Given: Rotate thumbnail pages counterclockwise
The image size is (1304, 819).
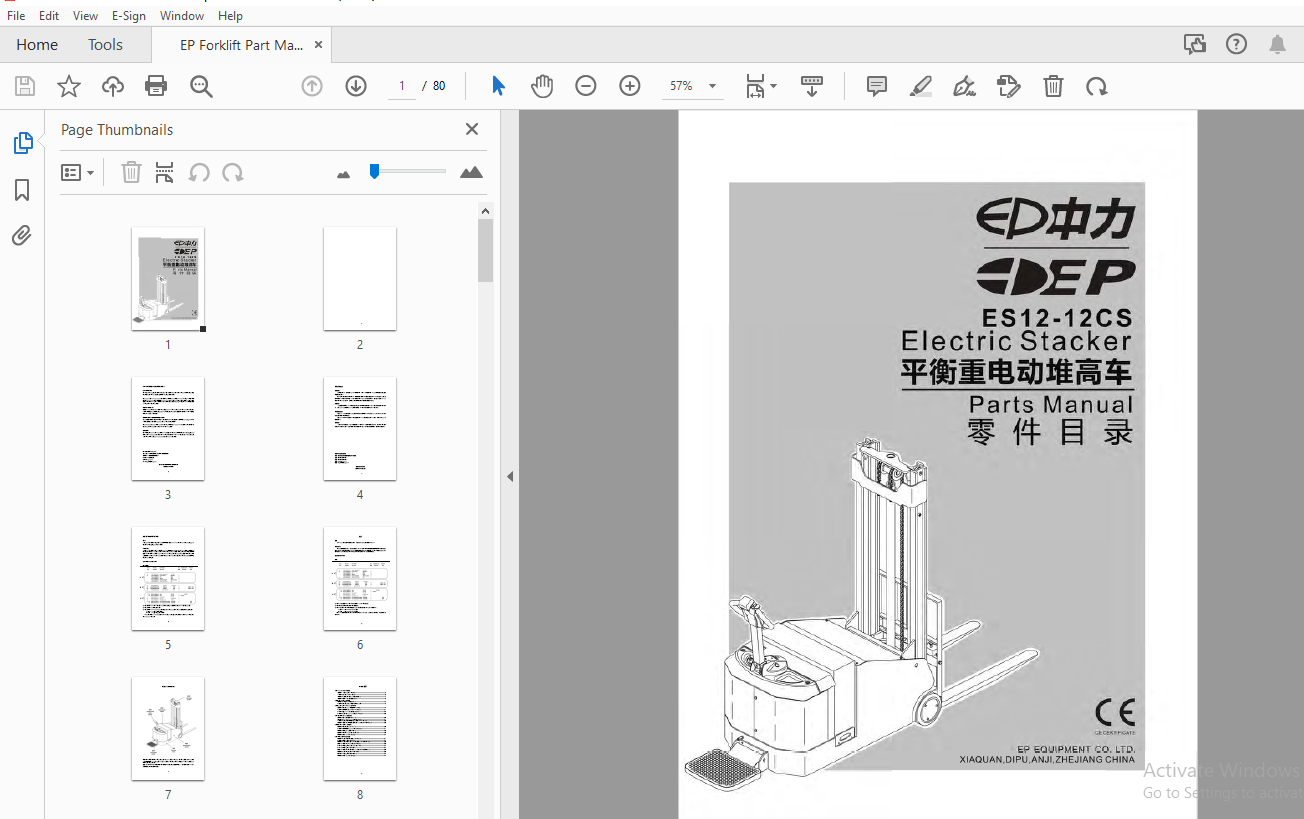Looking at the screenshot, I should coord(199,173).
